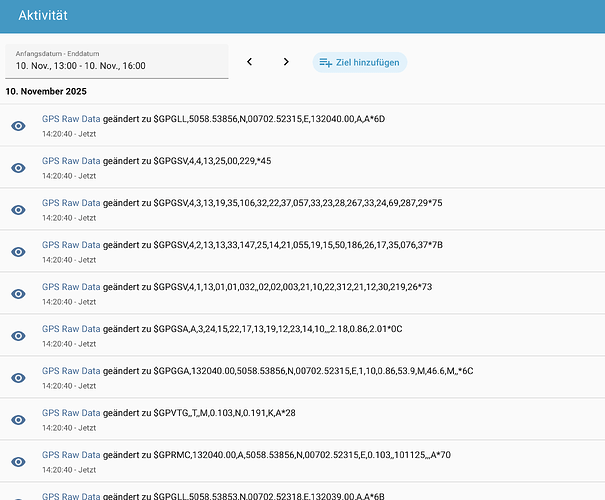Image resolution: width=605 pixels, height=500 pixels.
Task: Click the eye icon beside the $GPGSV,4,4 entry
Action: [x=18, y=168]
